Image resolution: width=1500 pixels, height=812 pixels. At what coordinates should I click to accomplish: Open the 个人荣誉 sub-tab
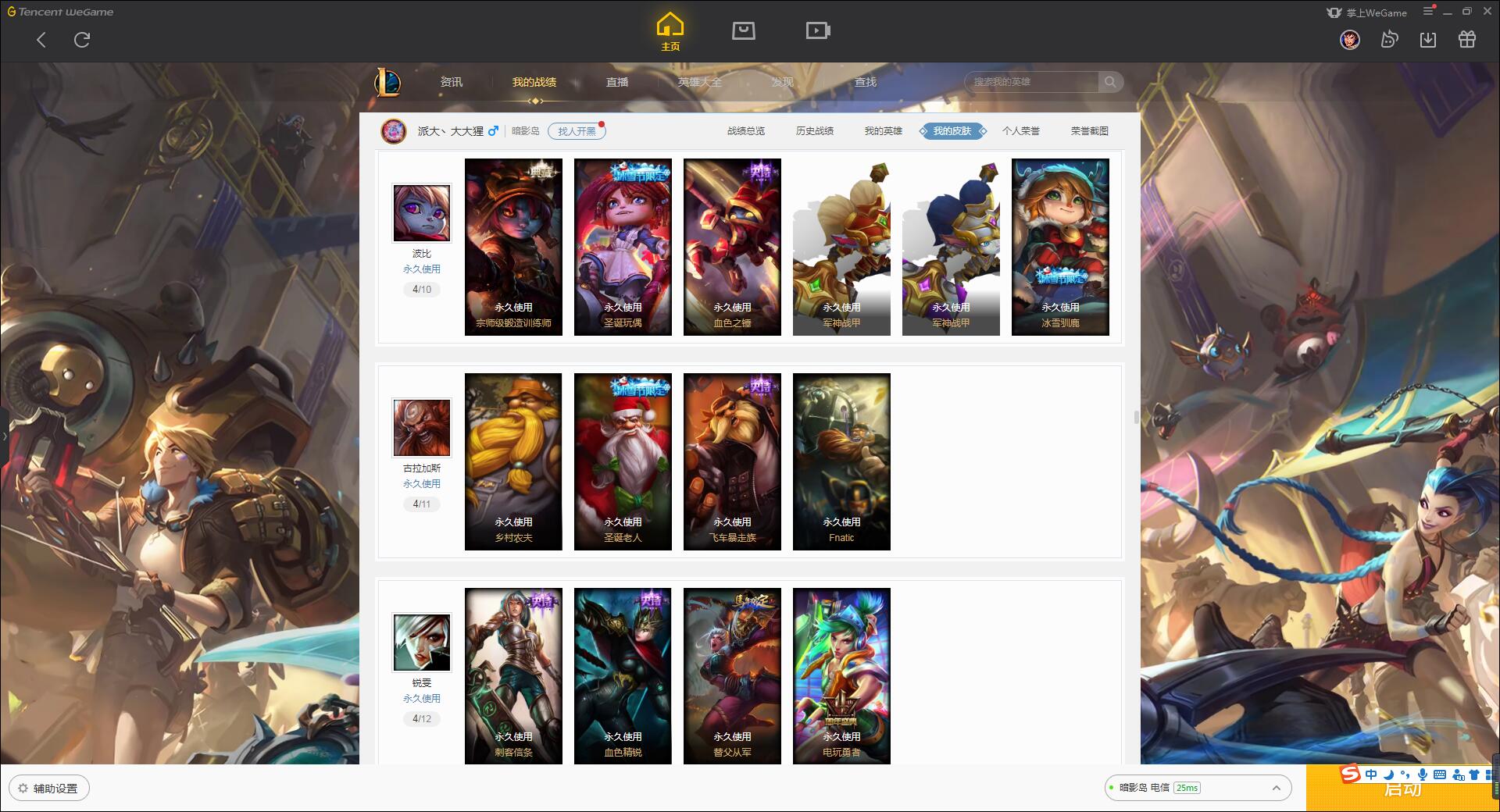pos(1021,131)
